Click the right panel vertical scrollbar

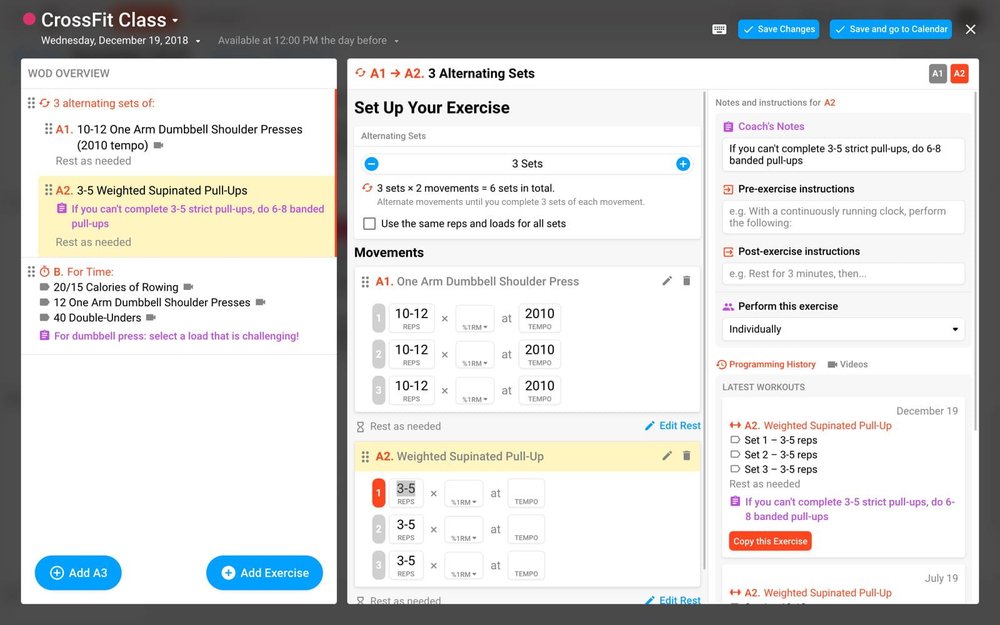coord(976,261)
